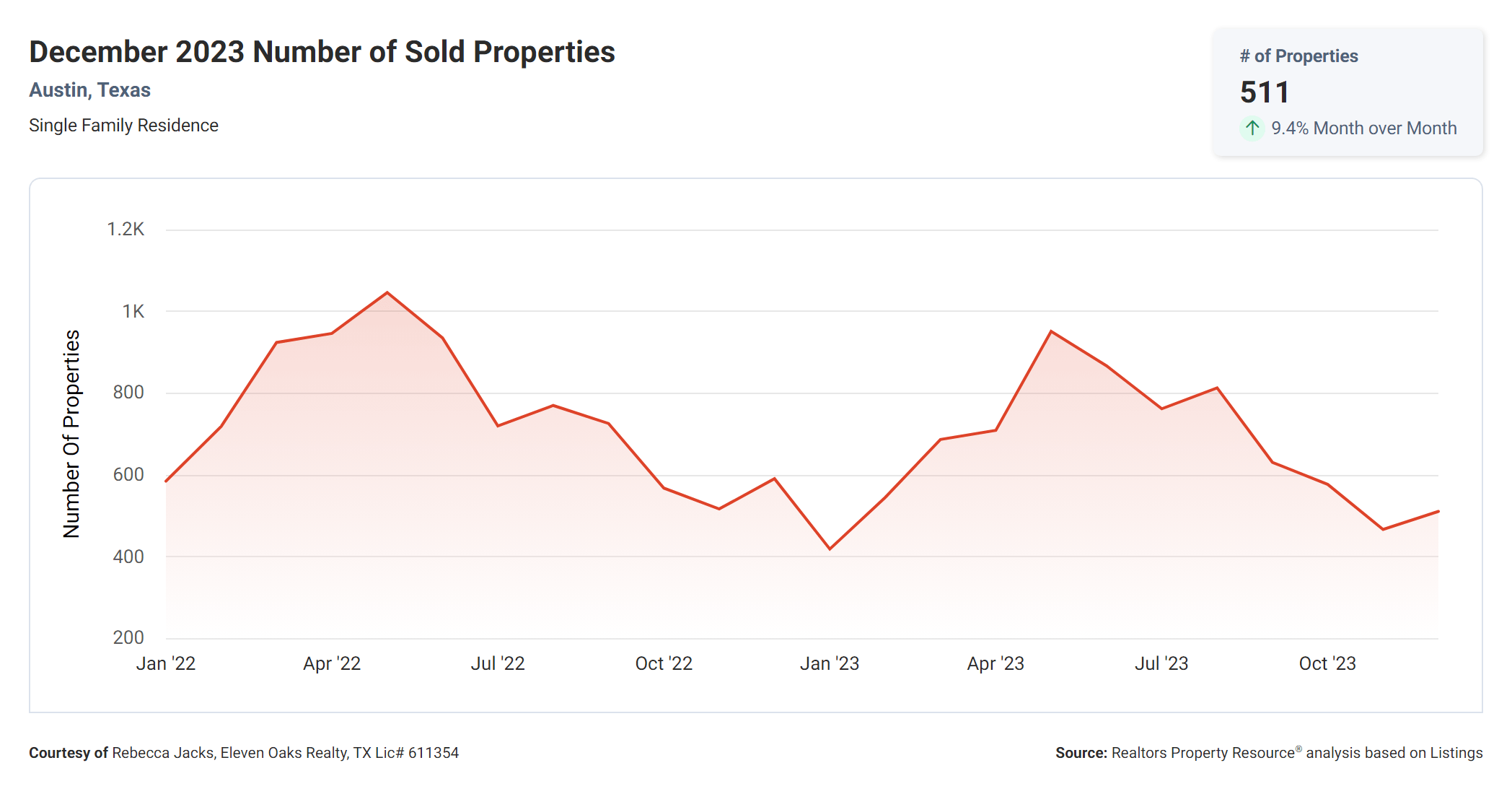The image size is (1512, 794).
Task: Click the "Oct '22" x-axis label
Action: point(664,663)
